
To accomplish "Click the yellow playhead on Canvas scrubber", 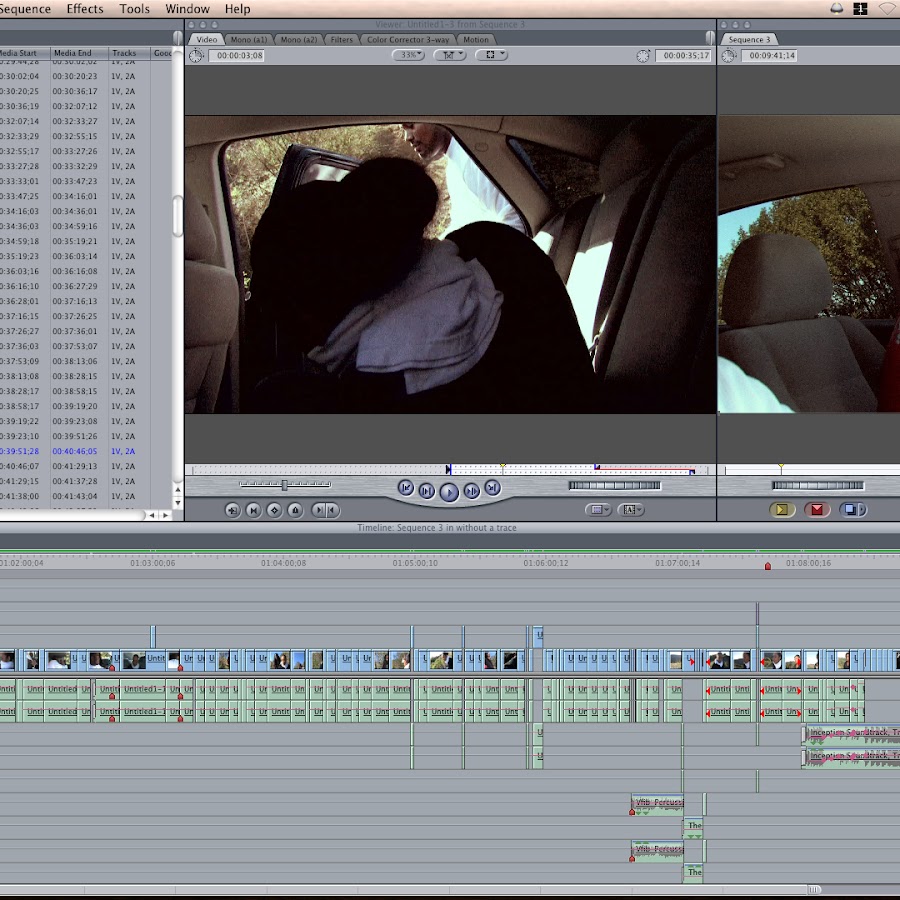I will 781,468.
